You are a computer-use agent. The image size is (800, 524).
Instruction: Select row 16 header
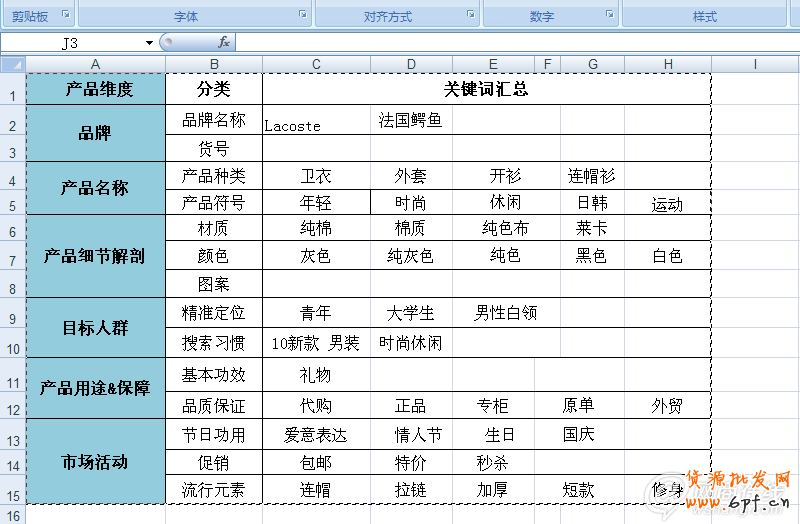point(12,515)
